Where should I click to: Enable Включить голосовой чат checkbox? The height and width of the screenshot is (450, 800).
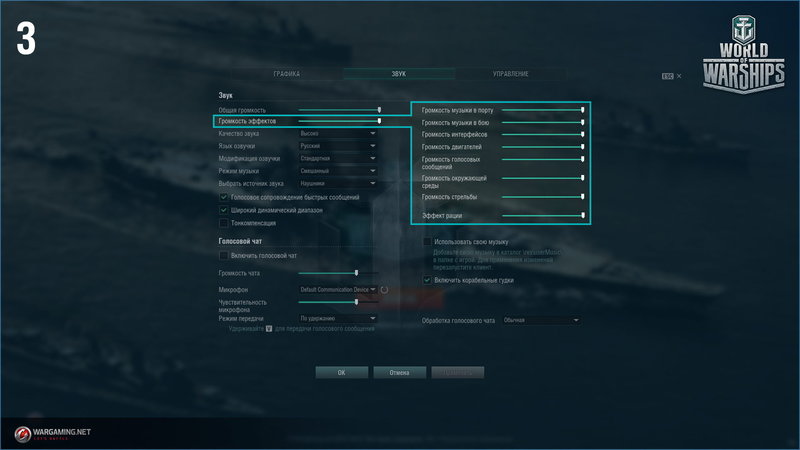coord(223,255)
